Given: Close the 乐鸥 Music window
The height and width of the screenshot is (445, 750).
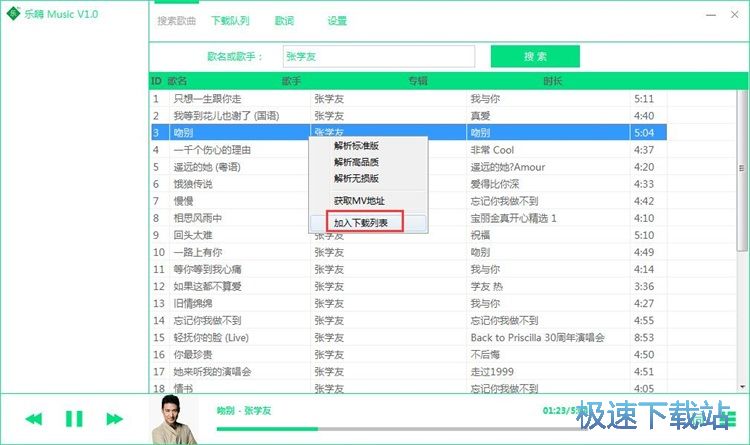Looking at the screenshot, I should coord(735,15).
